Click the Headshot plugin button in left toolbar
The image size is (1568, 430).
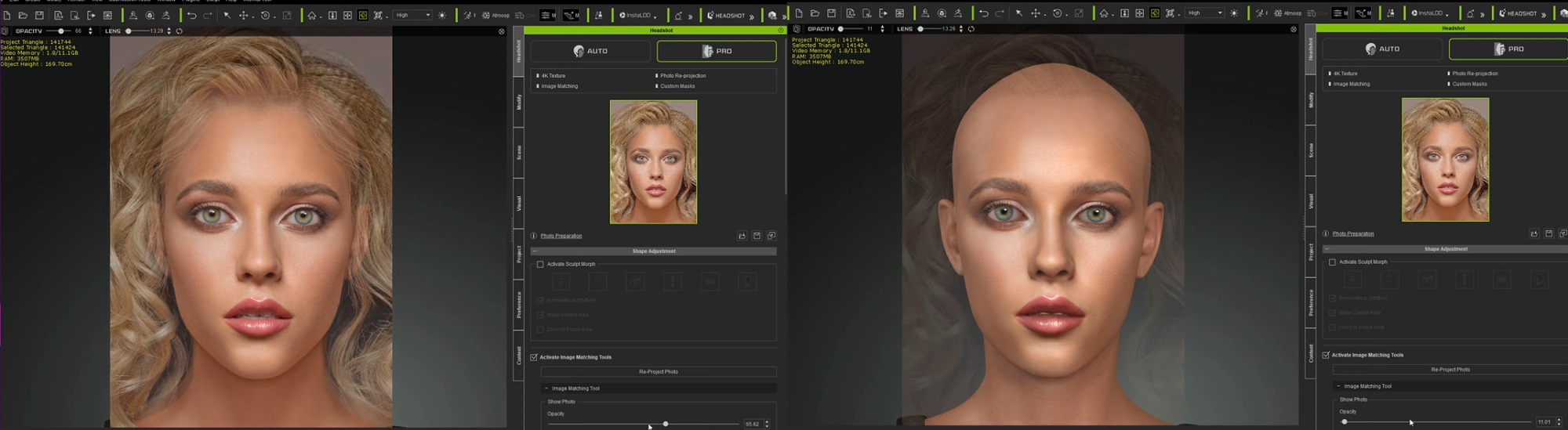pyautogui.click(x=726, y=16)
